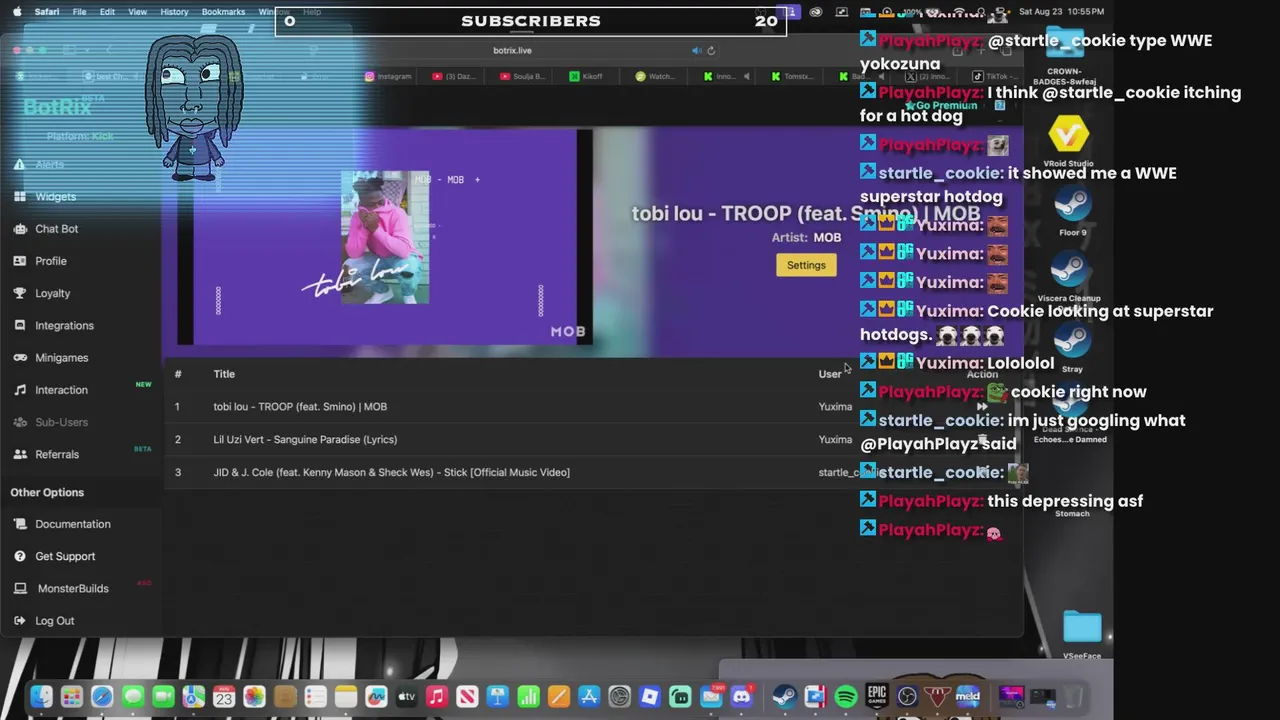Mute tab audio via speaker icon
1280x720 pixels.
[x=697, y=50]
